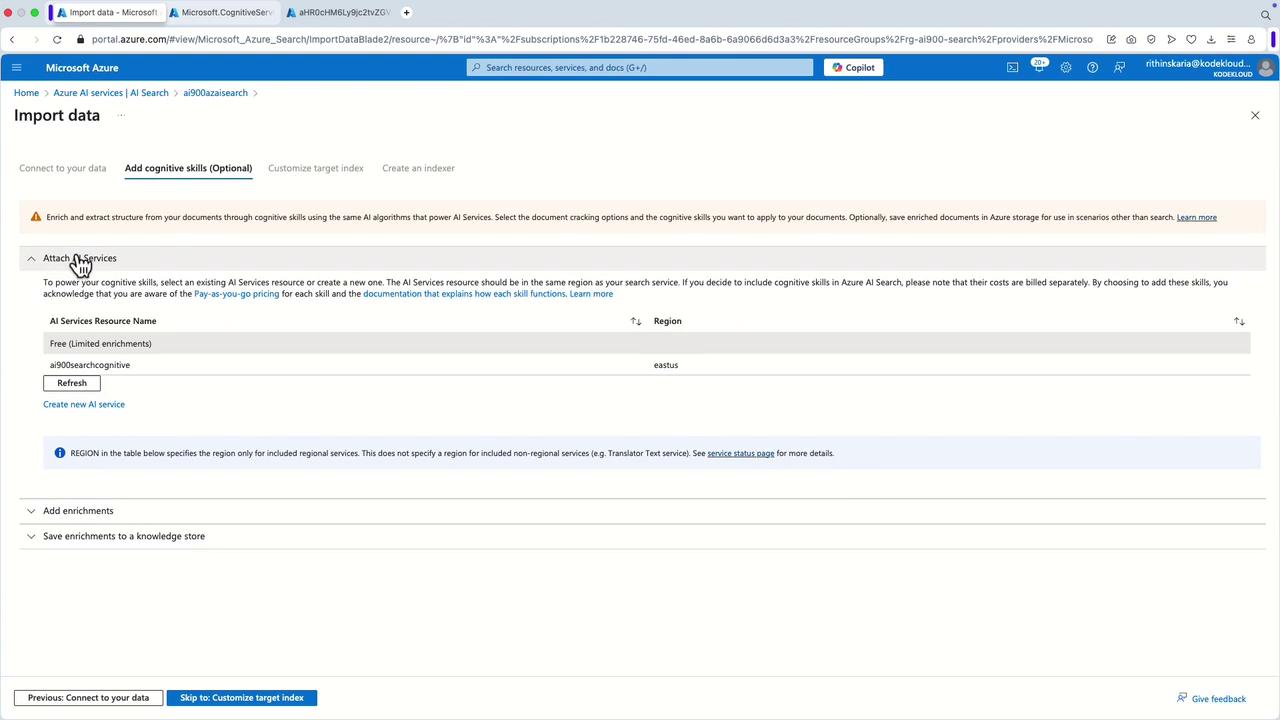Open the Pay-as-you-go pricing link

pos(237,294)
